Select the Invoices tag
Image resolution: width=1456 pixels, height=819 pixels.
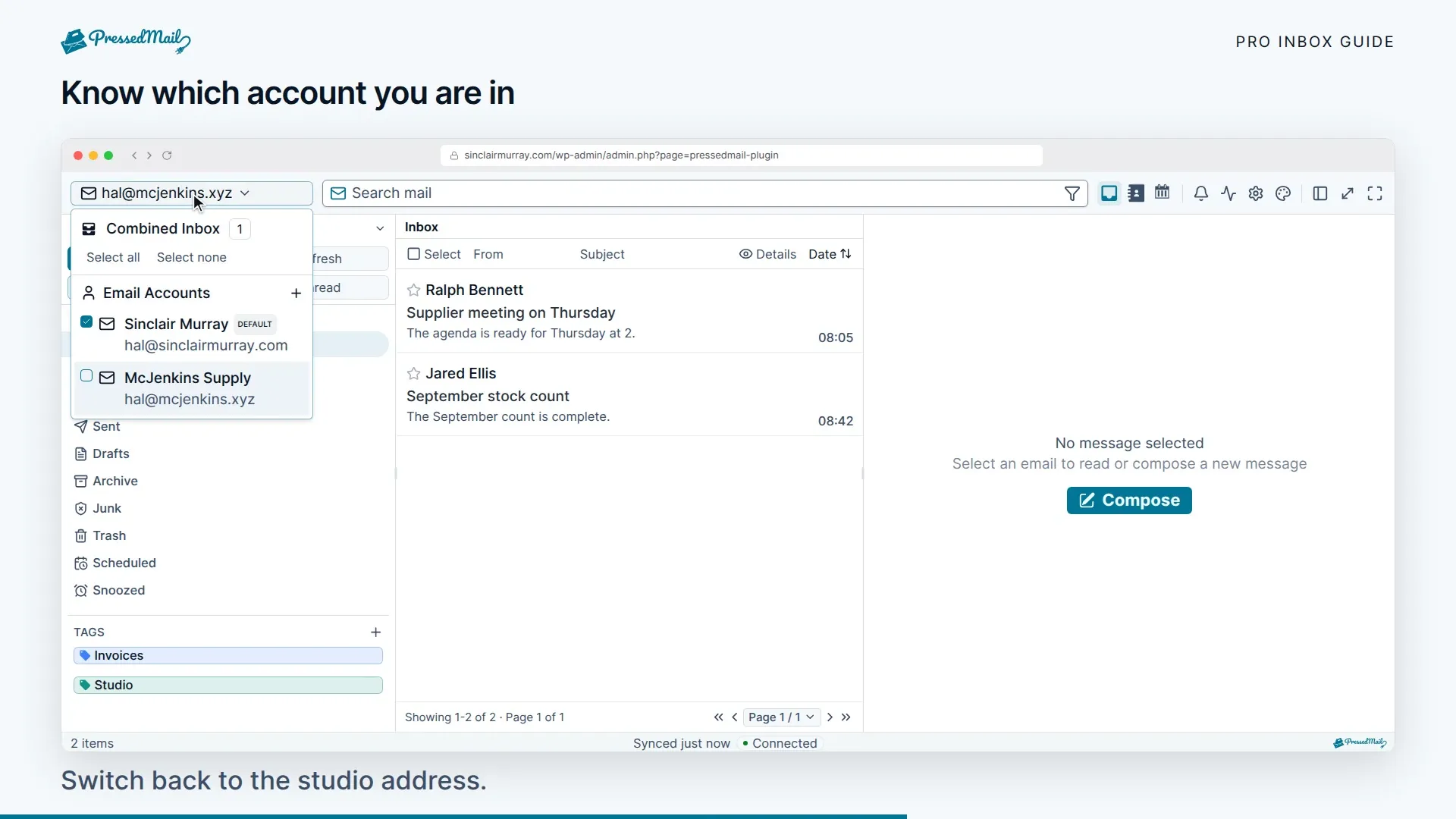(x=228, y=656)
